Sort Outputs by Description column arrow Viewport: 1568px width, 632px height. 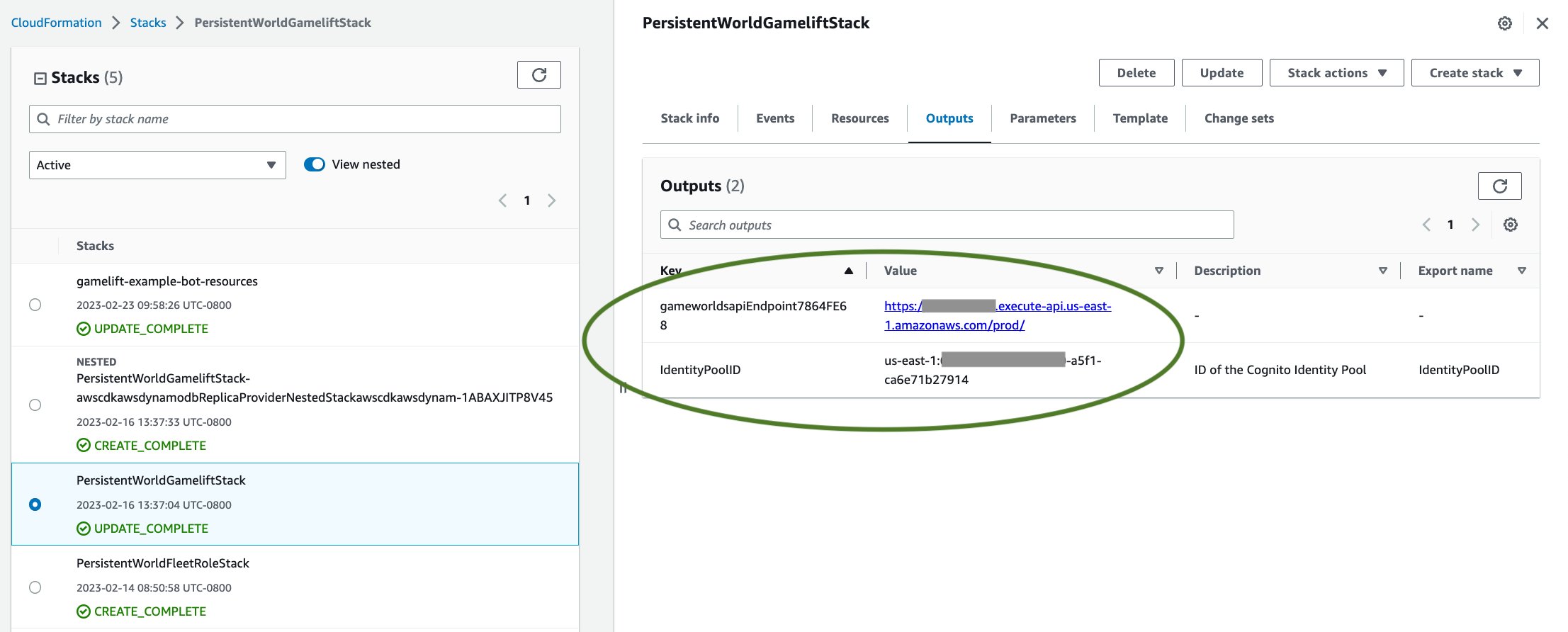pyautogui.click(x=1382, y=271)
